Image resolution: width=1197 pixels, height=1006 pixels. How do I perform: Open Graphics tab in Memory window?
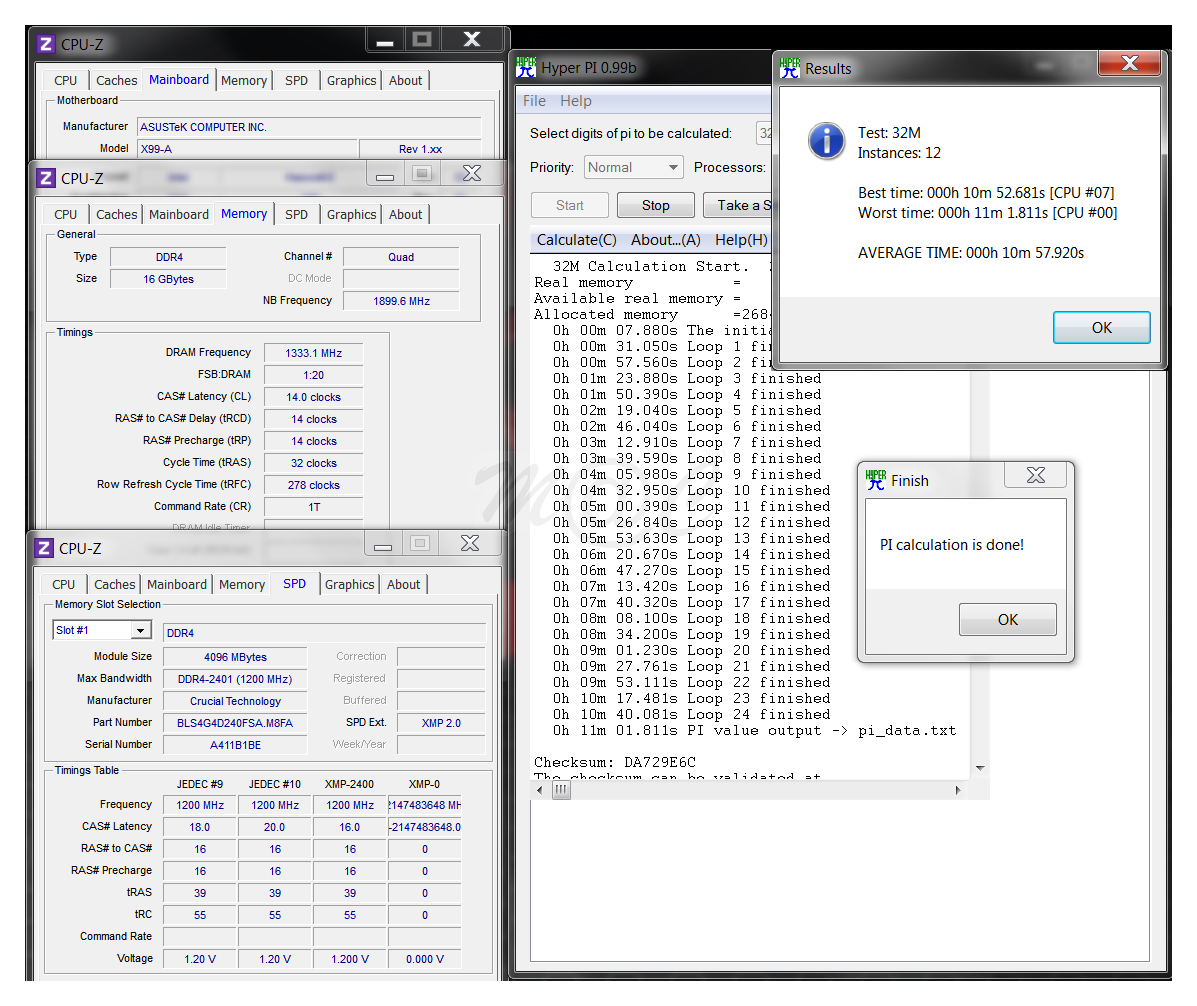351,214
